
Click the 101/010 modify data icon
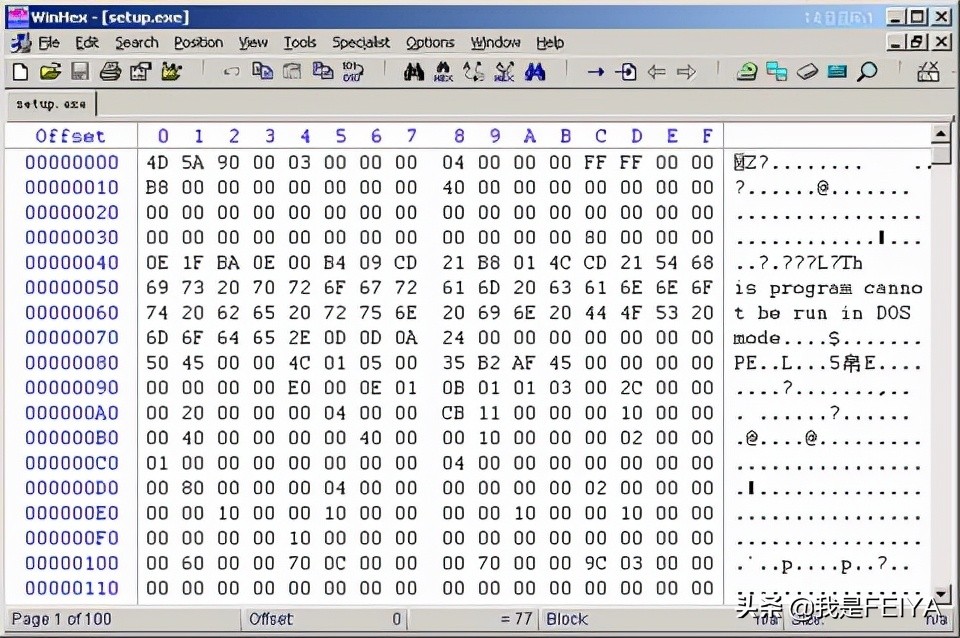[x=352, y=72]
